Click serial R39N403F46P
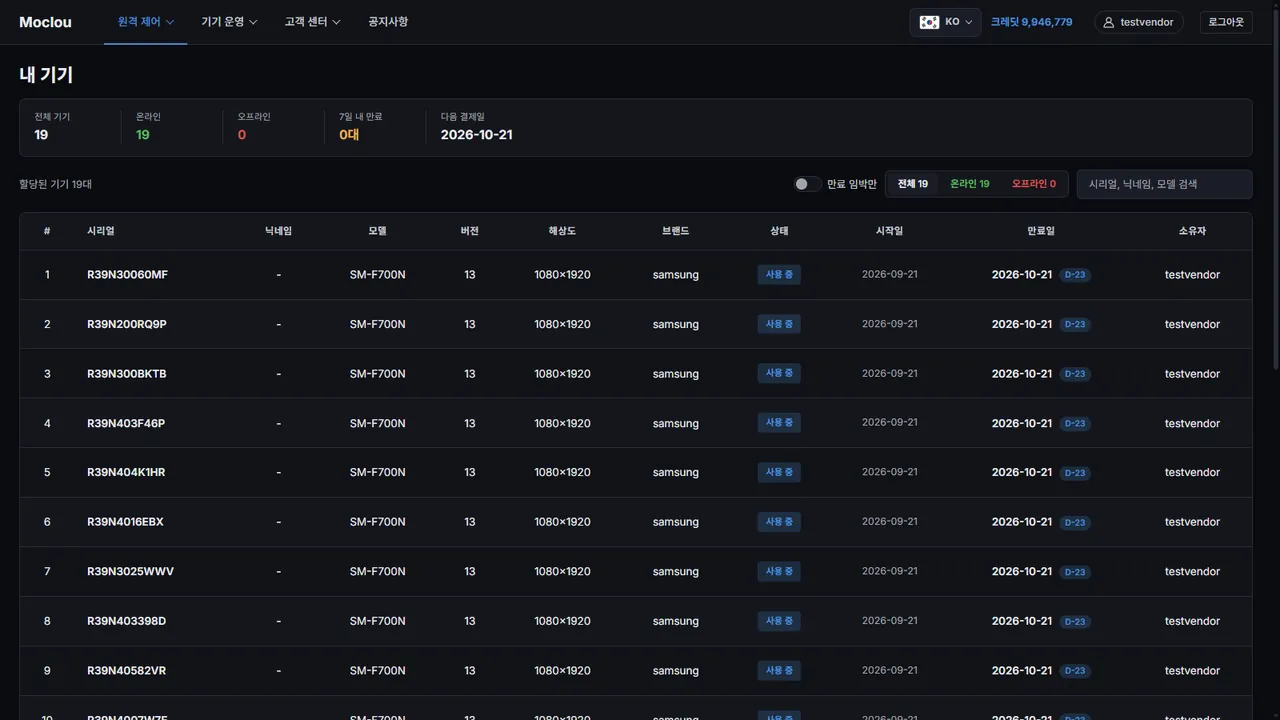Screen dimensions: 1280x720 pyautogui.click(x=126, y=423)
